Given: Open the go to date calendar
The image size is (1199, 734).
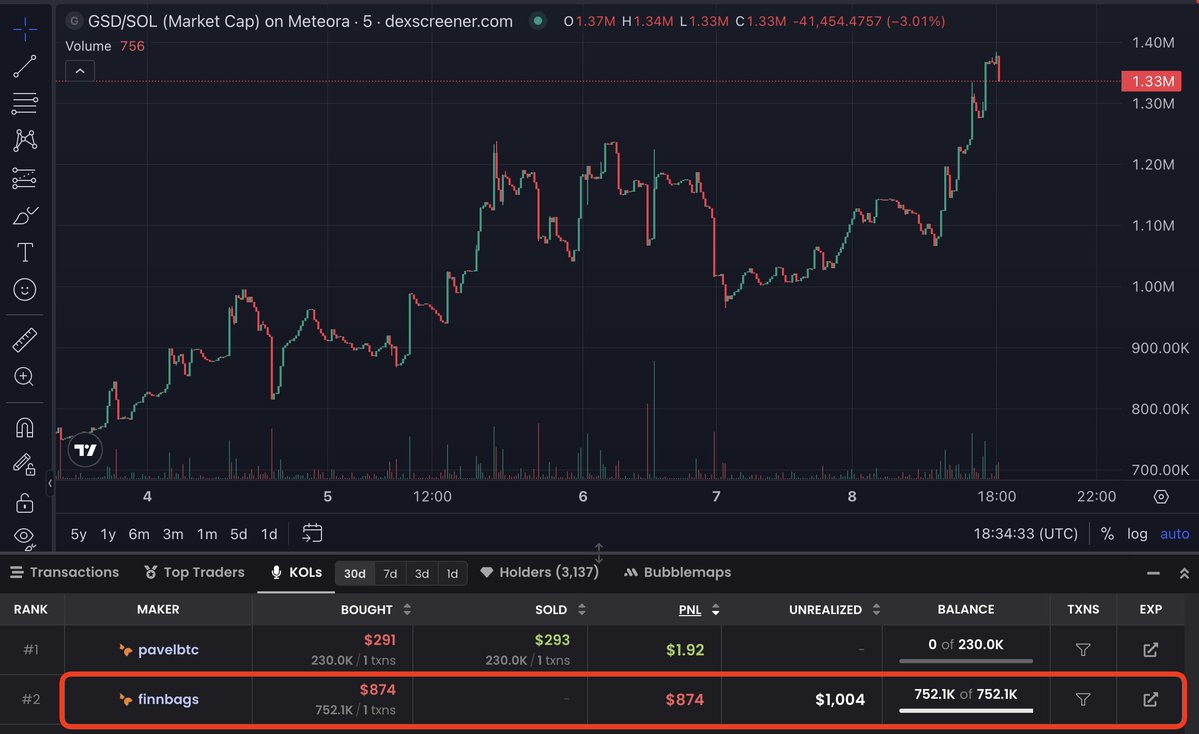Looking at the screenshot, I should tap(312, 533).
